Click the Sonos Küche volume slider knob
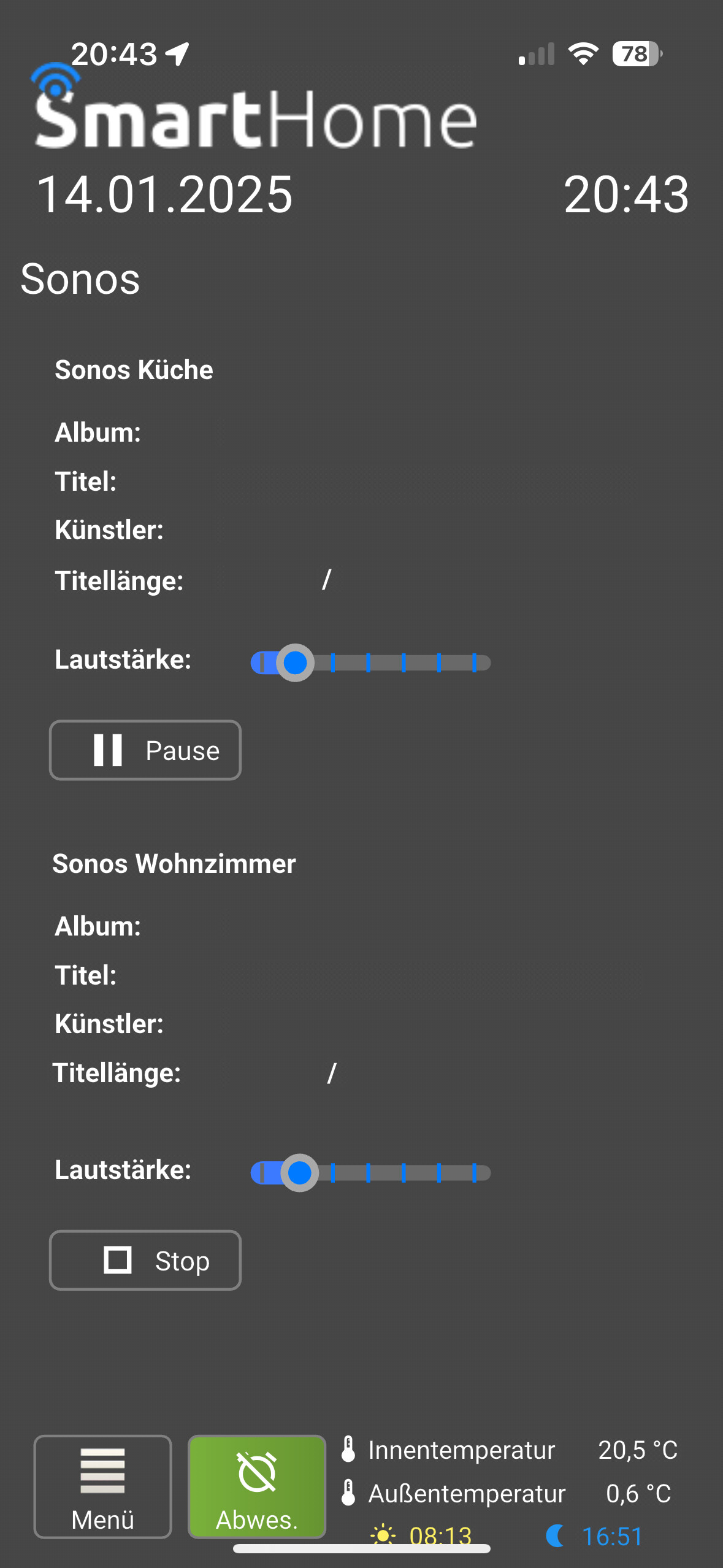The width and height of the screenshot is (723, 1568). 295,663
